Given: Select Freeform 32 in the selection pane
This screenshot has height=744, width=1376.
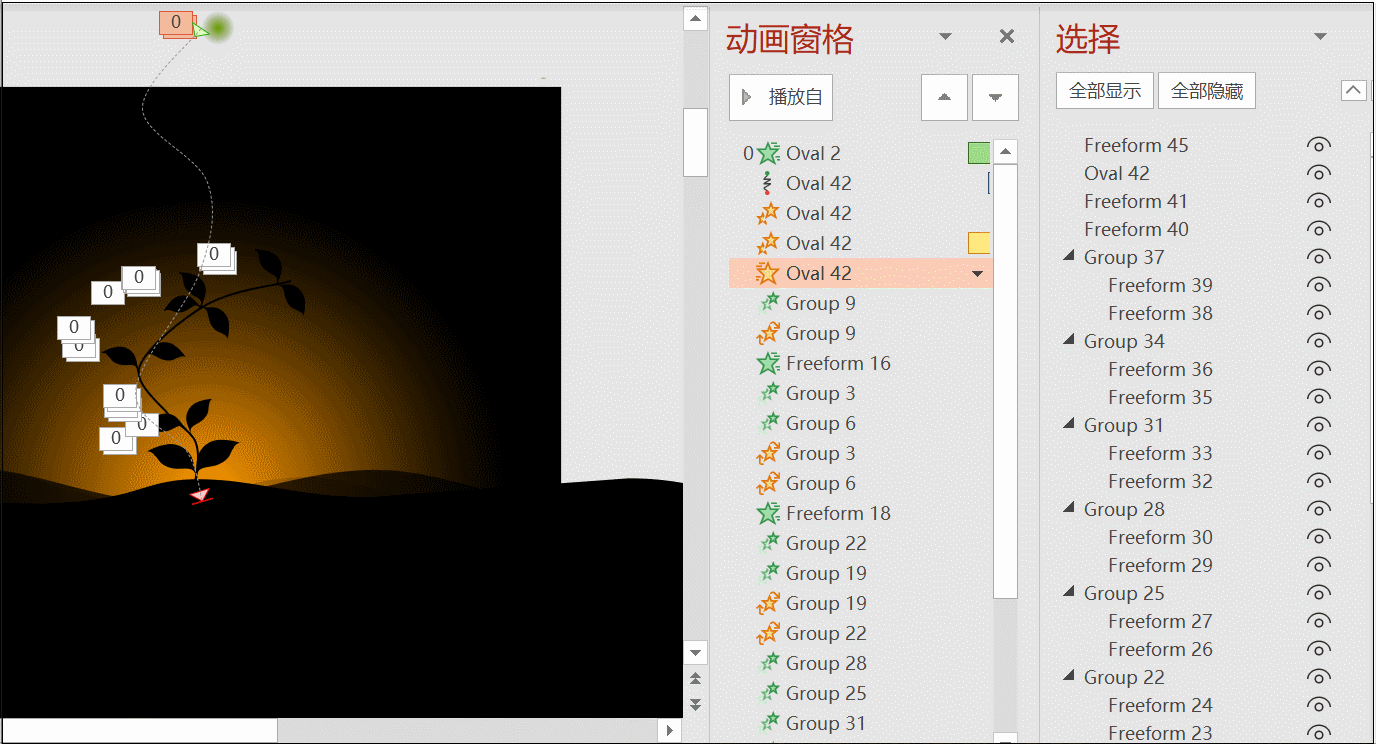Looking at the screenshot, I should [x=1160, y=481].
